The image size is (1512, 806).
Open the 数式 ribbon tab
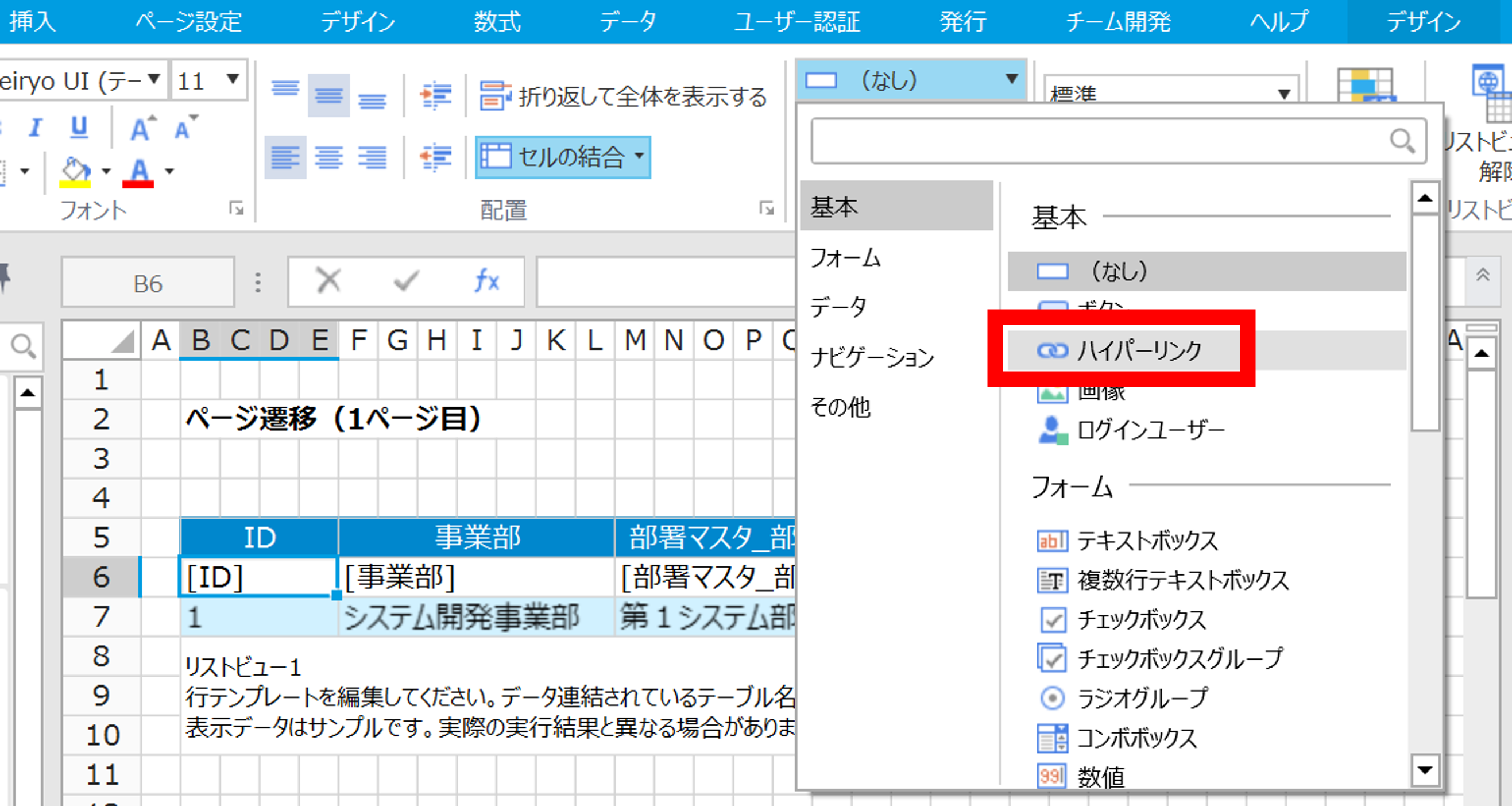pos(497,22)
